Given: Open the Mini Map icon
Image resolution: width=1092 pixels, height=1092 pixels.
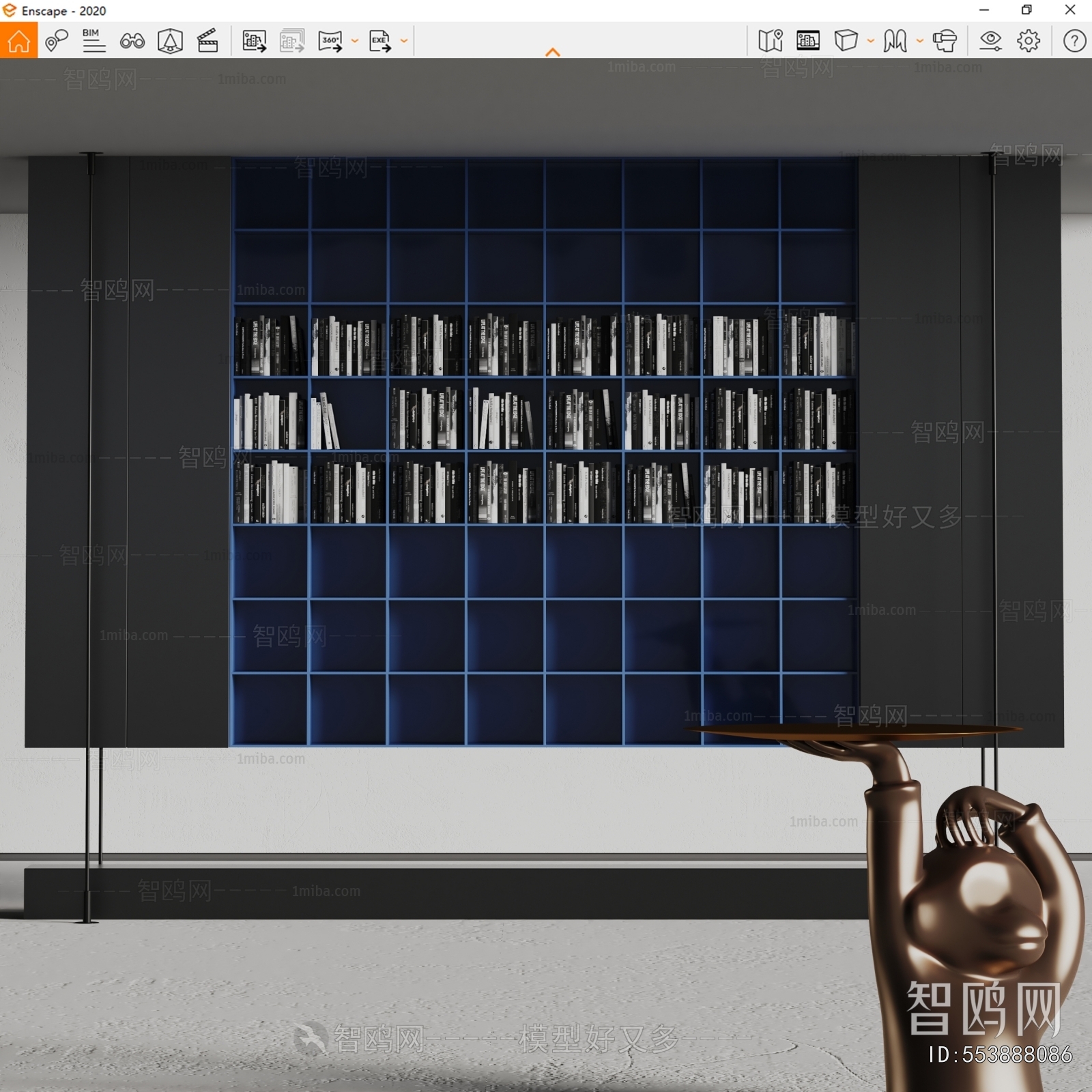Looking at the screenshot, I should [x=771, y=41].
